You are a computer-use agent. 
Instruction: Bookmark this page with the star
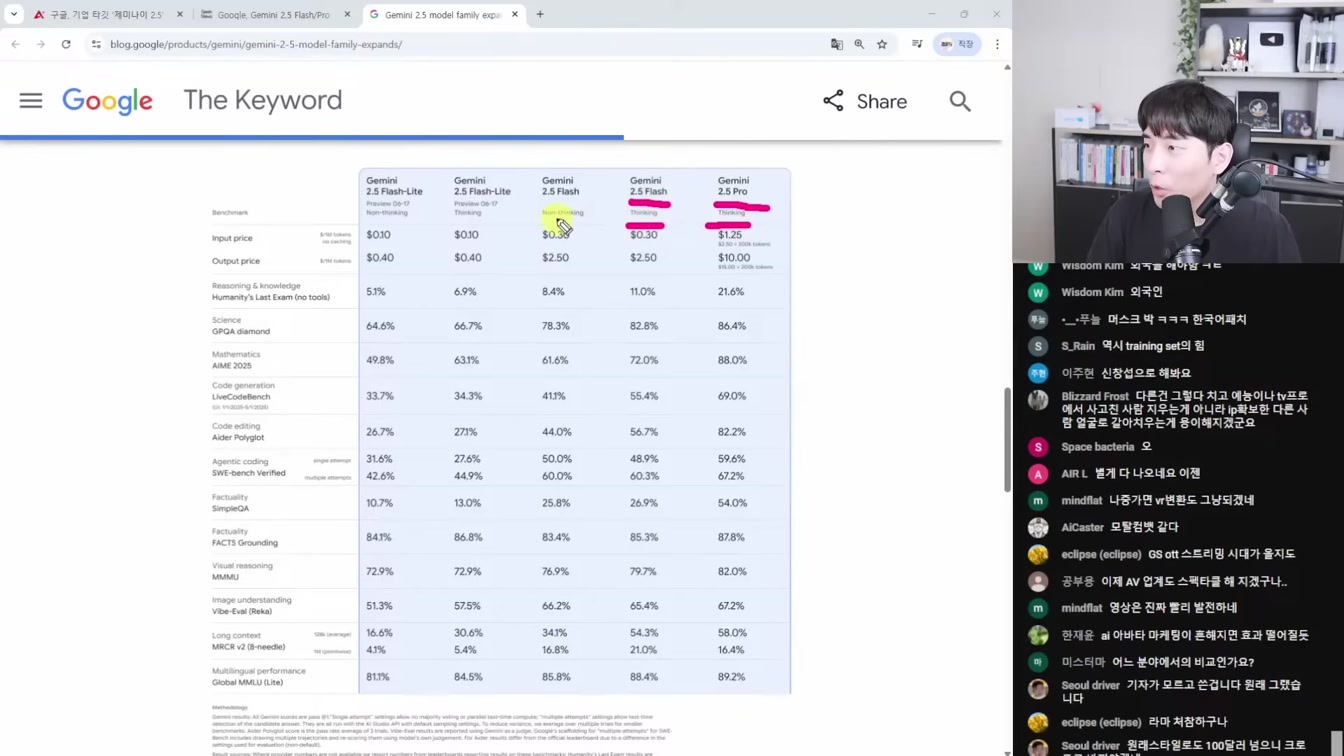(882, 44)
